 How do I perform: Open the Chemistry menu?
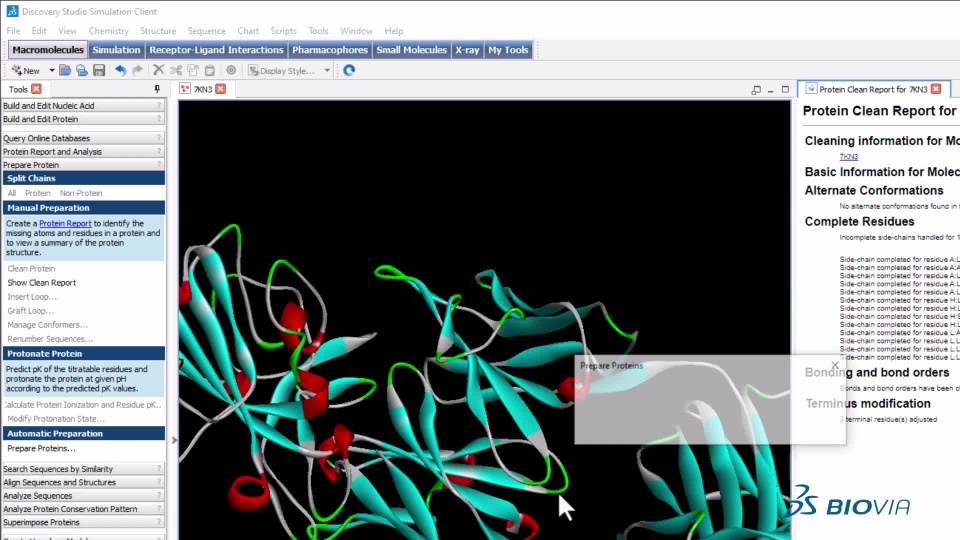click(x=108, y=31)
